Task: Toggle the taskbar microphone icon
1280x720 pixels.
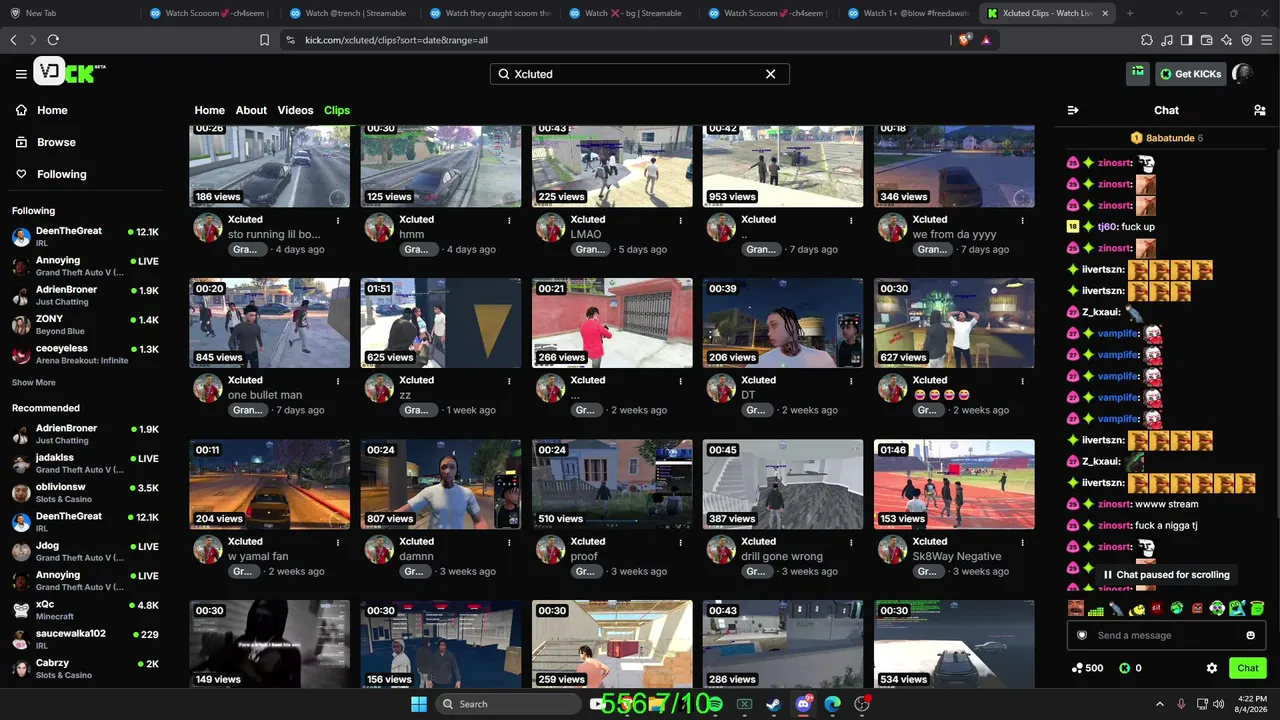Action: tap(1181, 704)
